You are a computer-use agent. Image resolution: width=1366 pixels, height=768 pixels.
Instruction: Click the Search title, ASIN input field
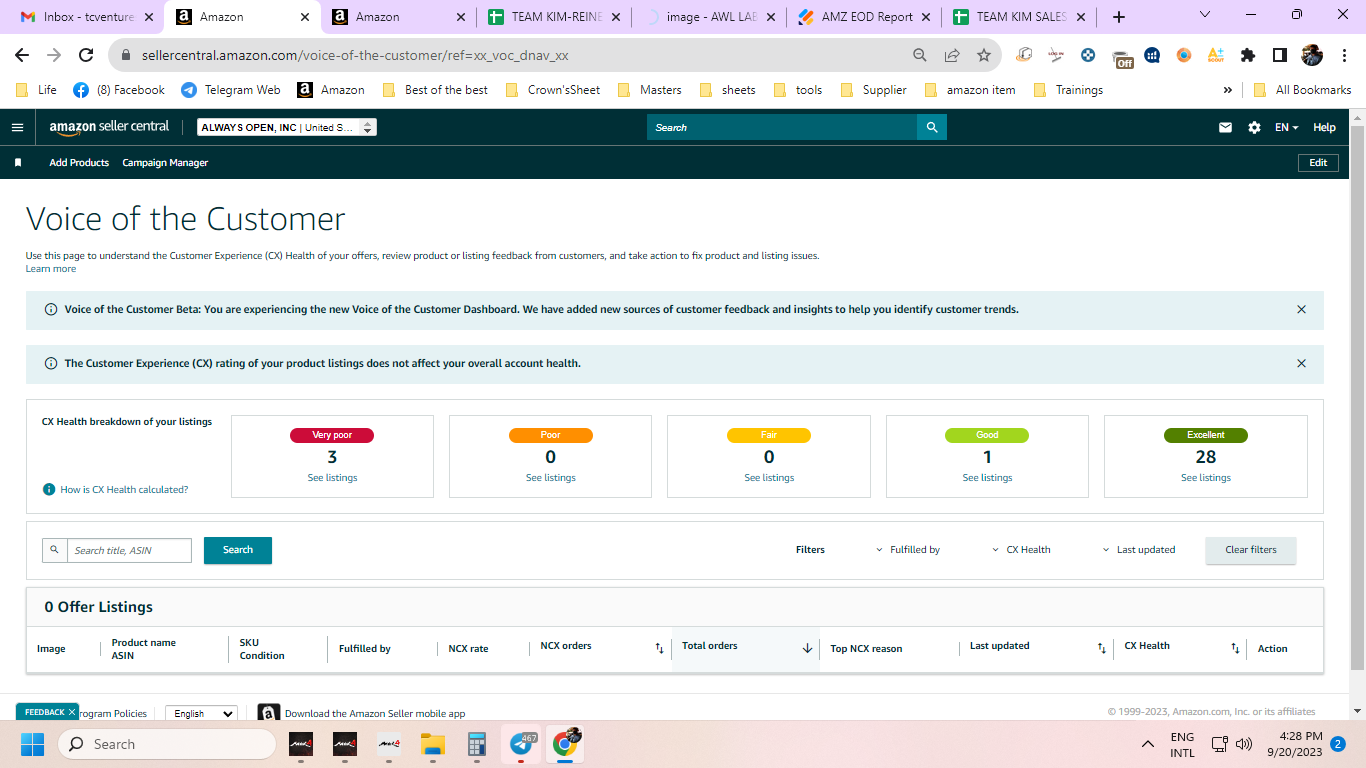coord(129,550)
